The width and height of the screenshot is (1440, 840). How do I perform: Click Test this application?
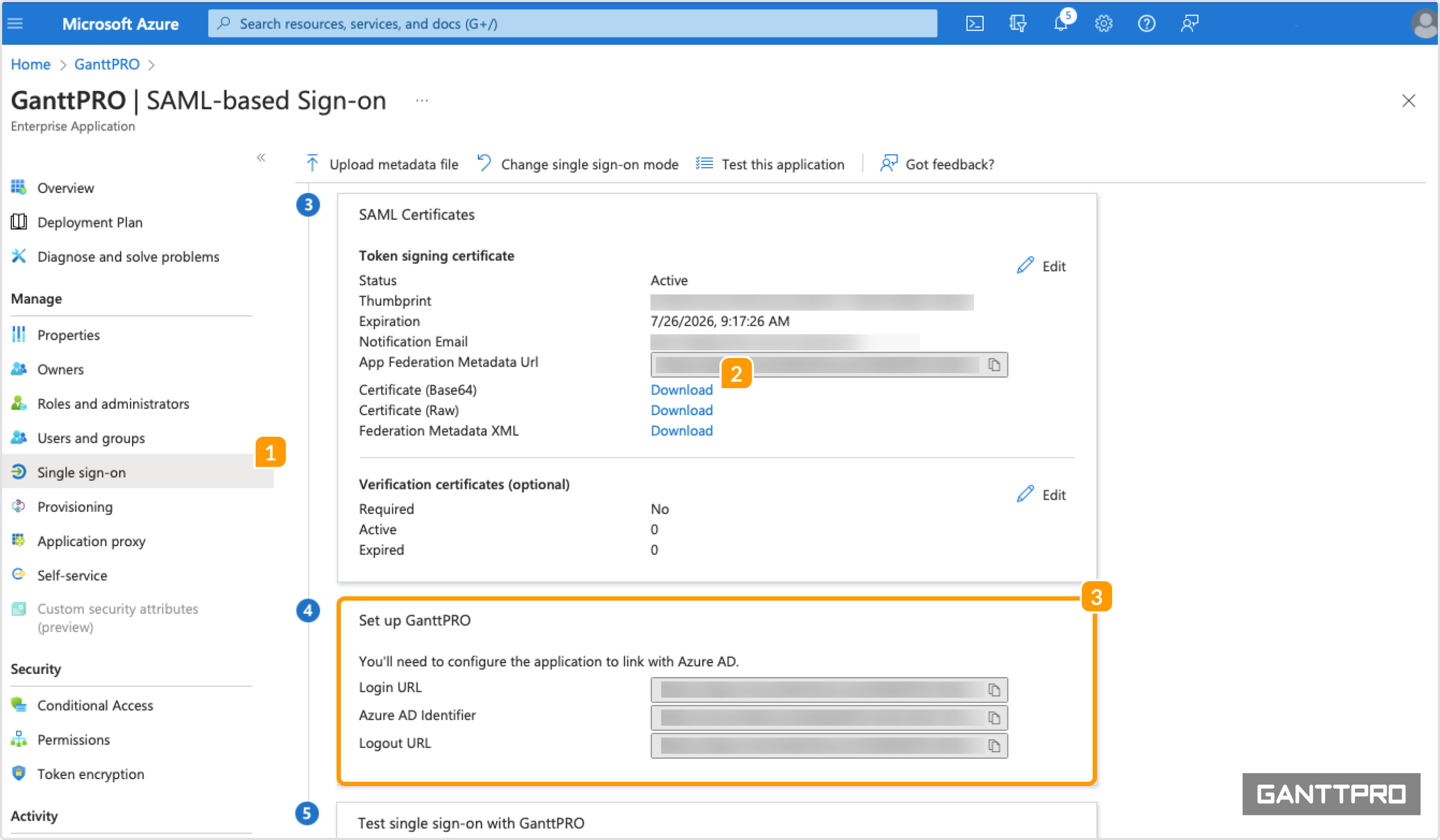[770, 164]
